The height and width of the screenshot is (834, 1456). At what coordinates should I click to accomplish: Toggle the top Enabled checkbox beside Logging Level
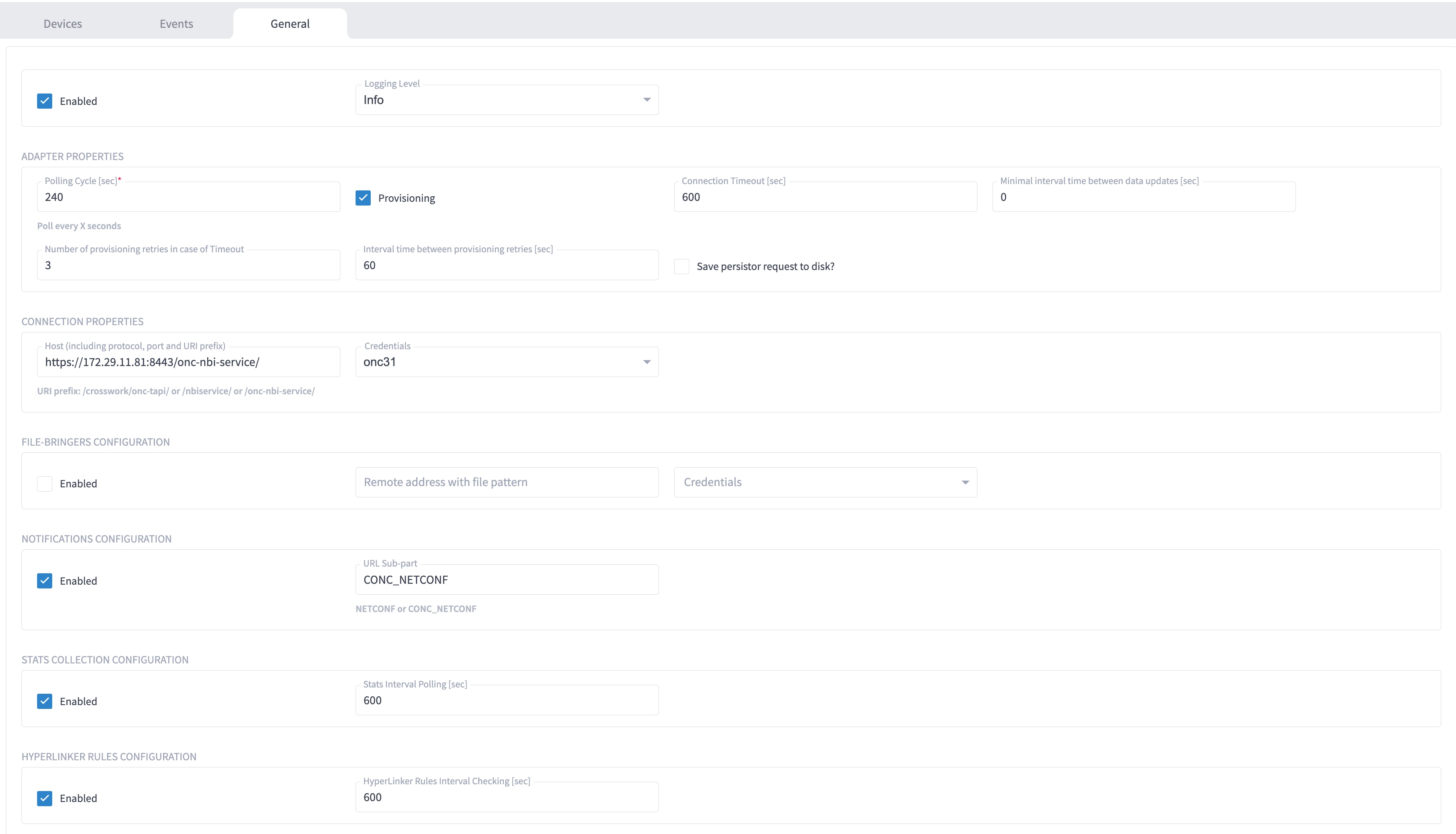coord(45,101)
